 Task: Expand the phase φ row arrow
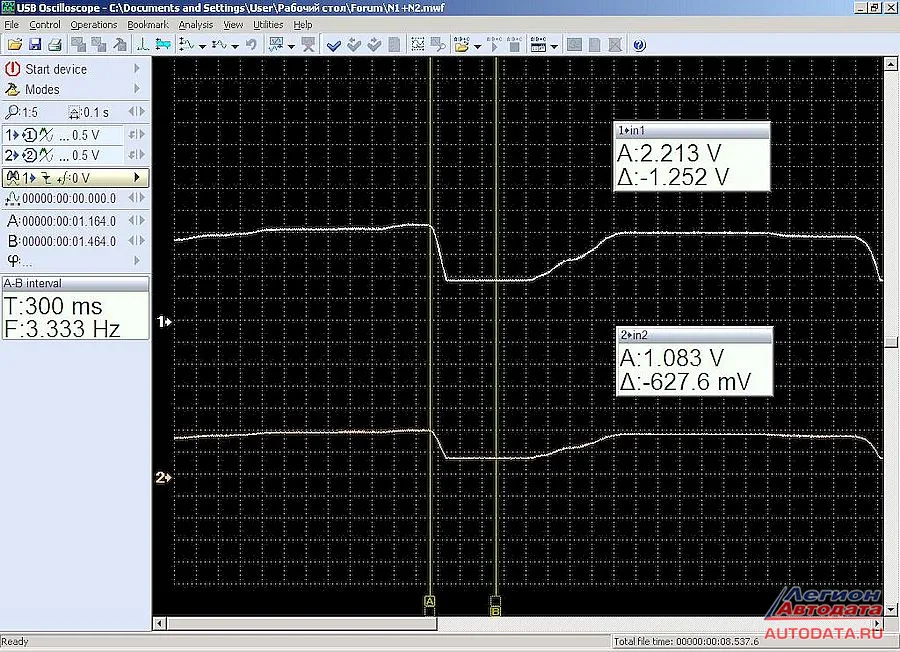tap(137, 261)
